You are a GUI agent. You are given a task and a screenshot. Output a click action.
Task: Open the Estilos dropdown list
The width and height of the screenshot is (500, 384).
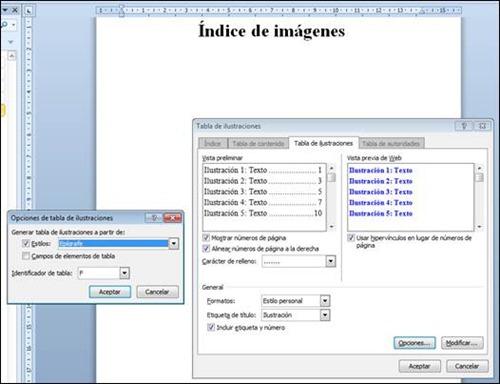[174, 244]
